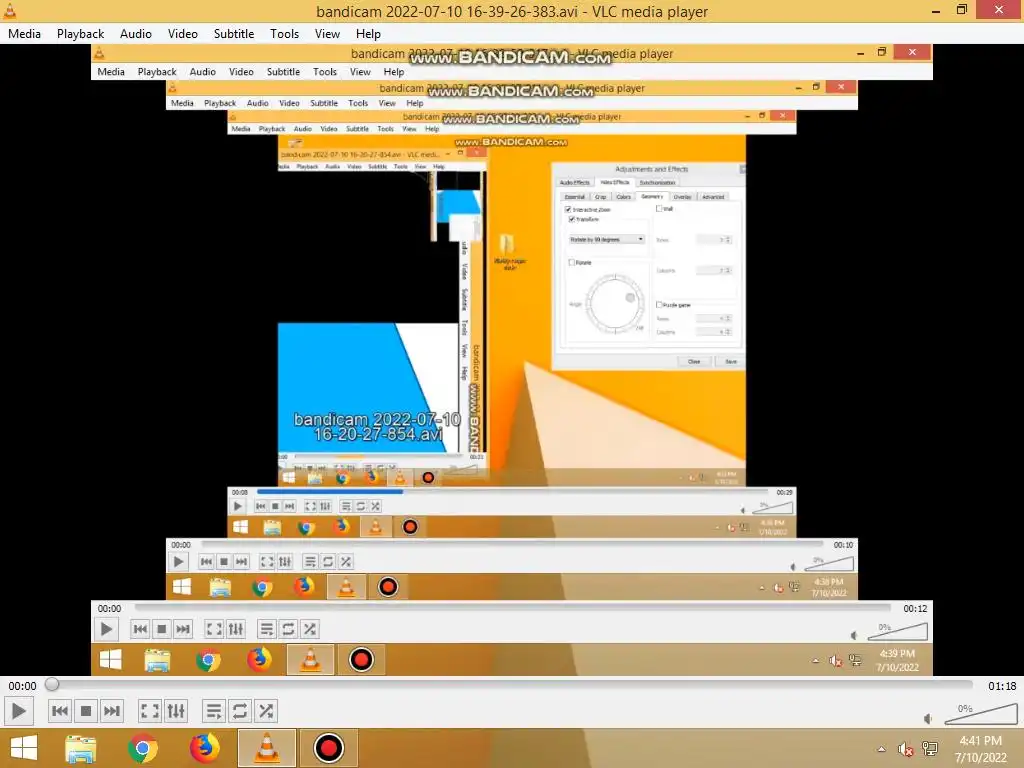Image resolution: width=1024 pixels, height=768 pixels.
Task: Click the main 0% volume slider
Action: click(x=982, y=714)
